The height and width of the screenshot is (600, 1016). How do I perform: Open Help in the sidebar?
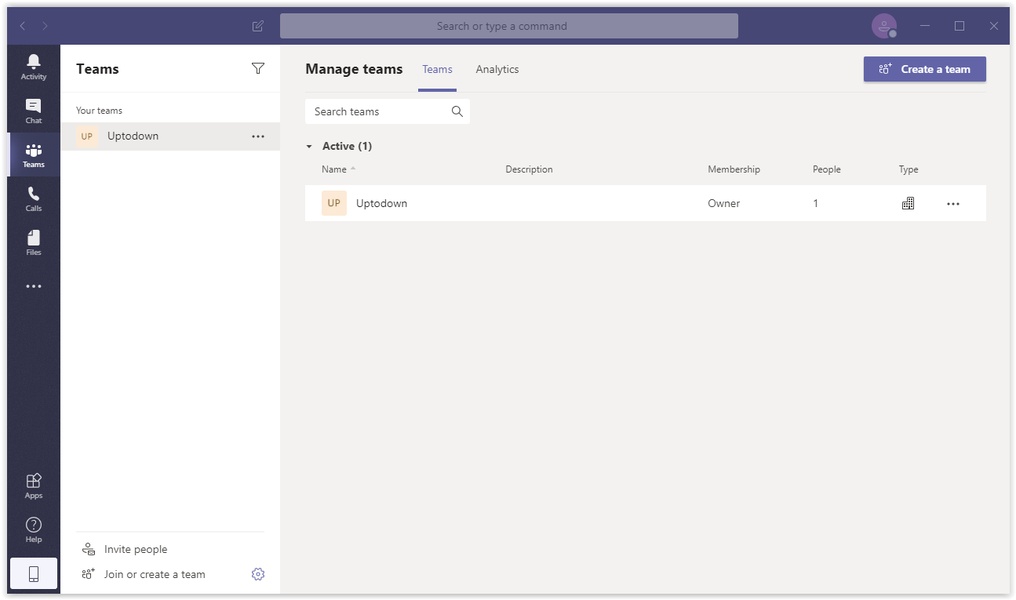pos(33,529)
